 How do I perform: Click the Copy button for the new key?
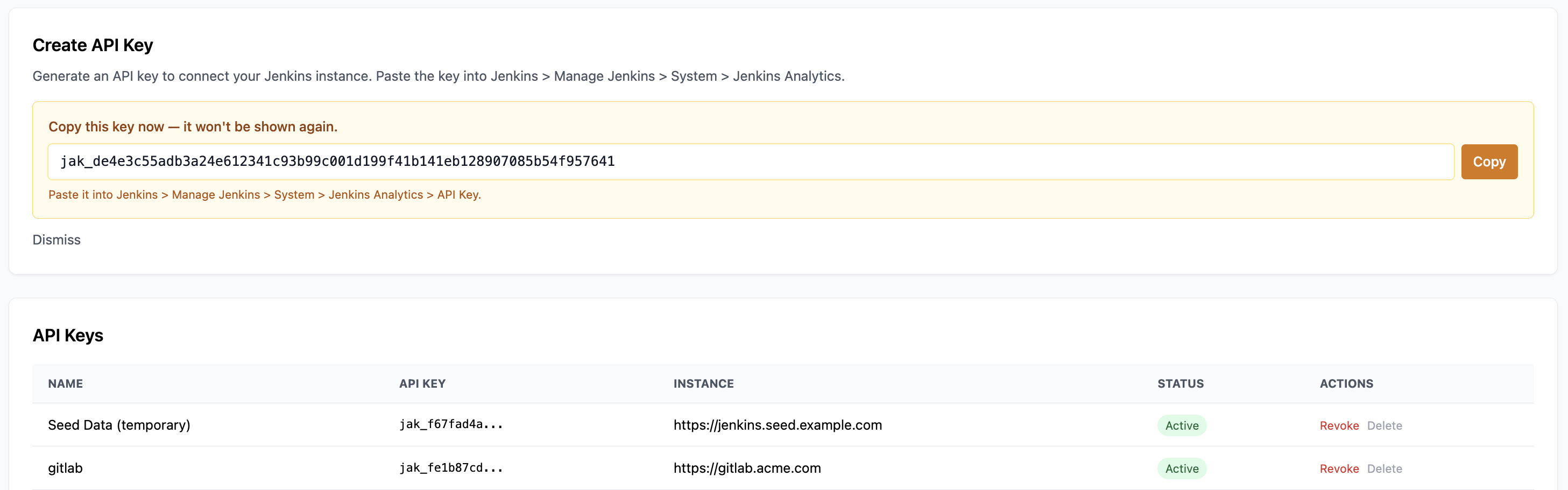tap(1488, 162)
